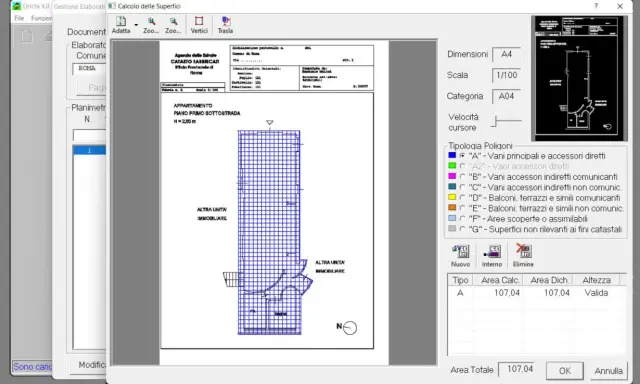Click the Altezza column header

click(x=596, y=280)
